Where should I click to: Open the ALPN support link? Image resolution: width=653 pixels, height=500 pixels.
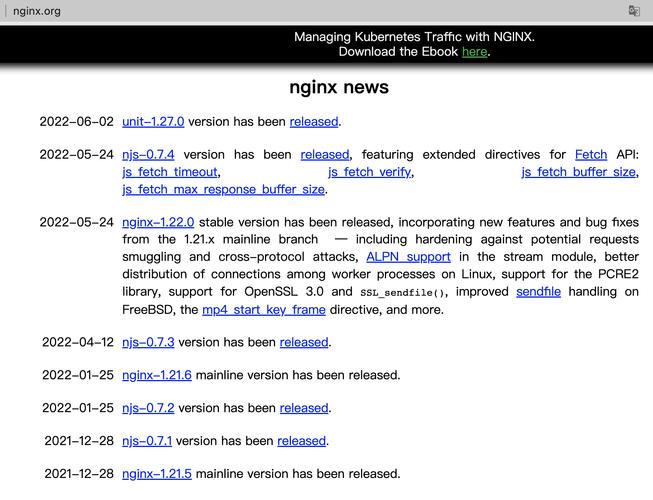pos(409,257)
